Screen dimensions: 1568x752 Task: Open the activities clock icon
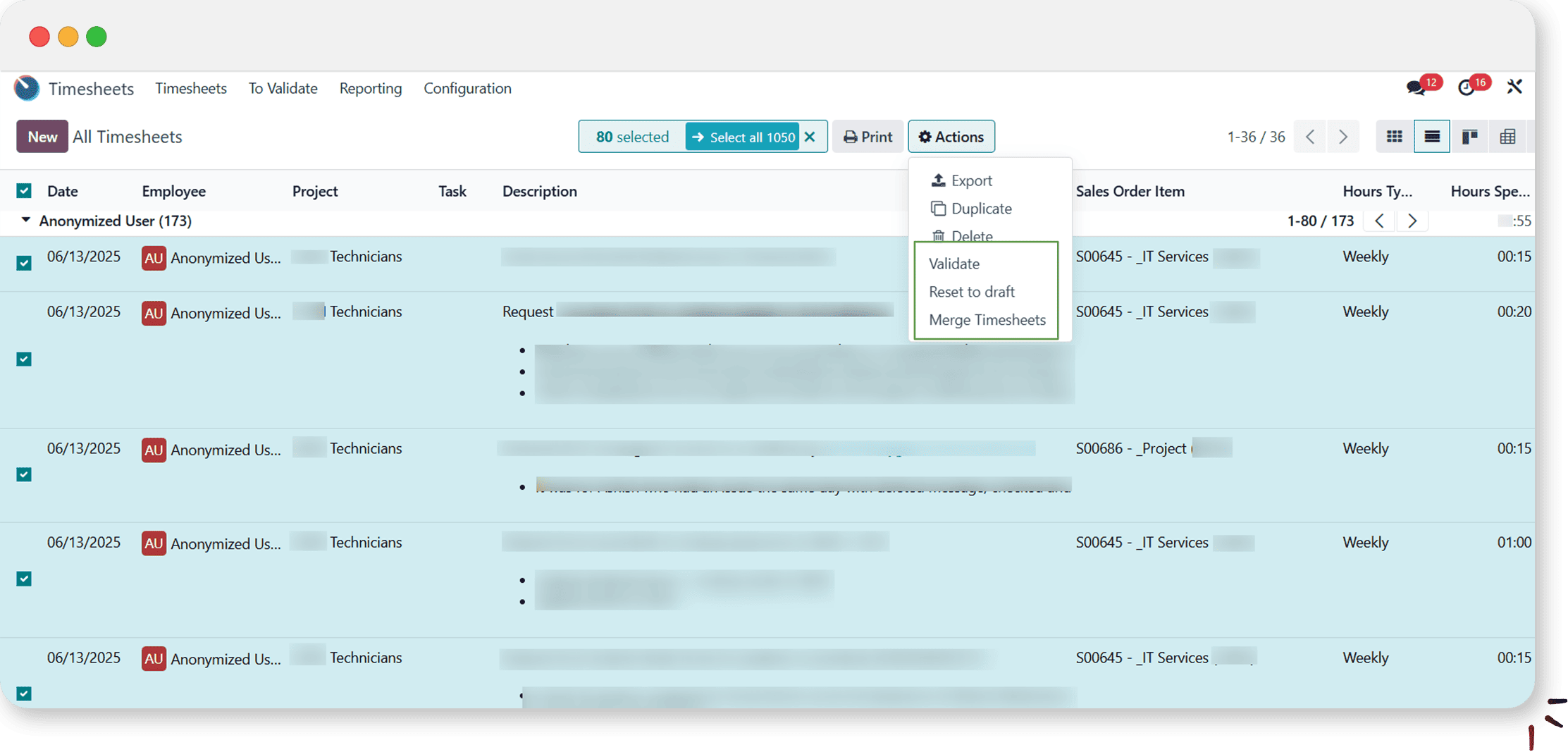tap(1466, 87)
